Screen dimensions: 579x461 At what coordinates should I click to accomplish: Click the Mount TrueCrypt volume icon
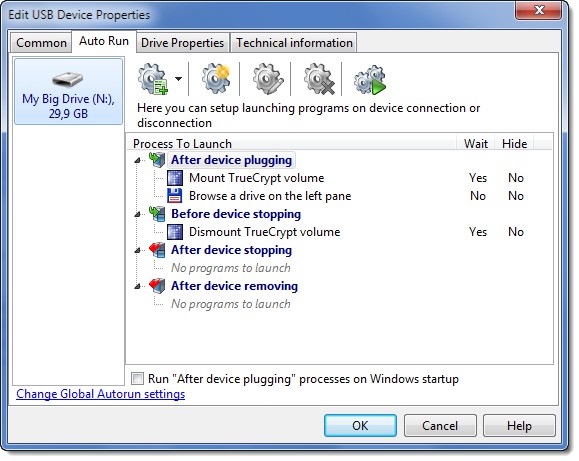pos(175,178)
